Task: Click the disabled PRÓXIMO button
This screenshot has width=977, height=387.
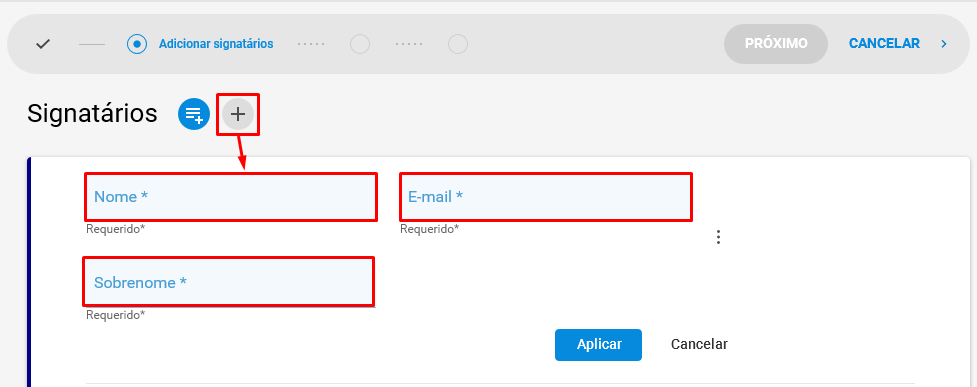Action: point(776,44)
